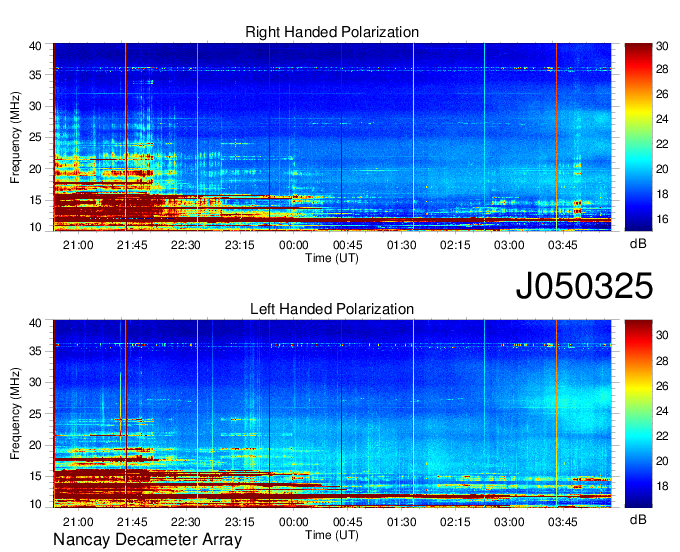This screenshot has width=680, height=552.
Task: Click the 02:15 tick of Left Handed plot
Action: tap(455, 522)
